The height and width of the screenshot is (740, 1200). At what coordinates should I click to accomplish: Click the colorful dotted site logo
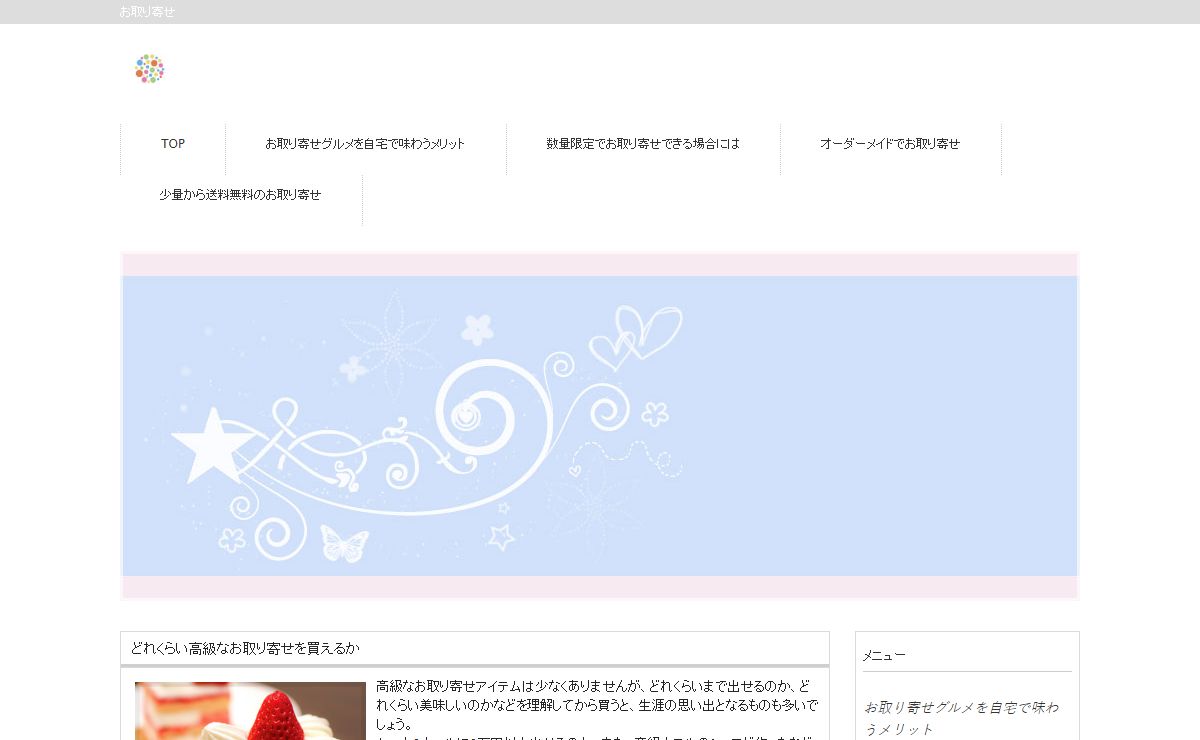click(x=149, y=69)
